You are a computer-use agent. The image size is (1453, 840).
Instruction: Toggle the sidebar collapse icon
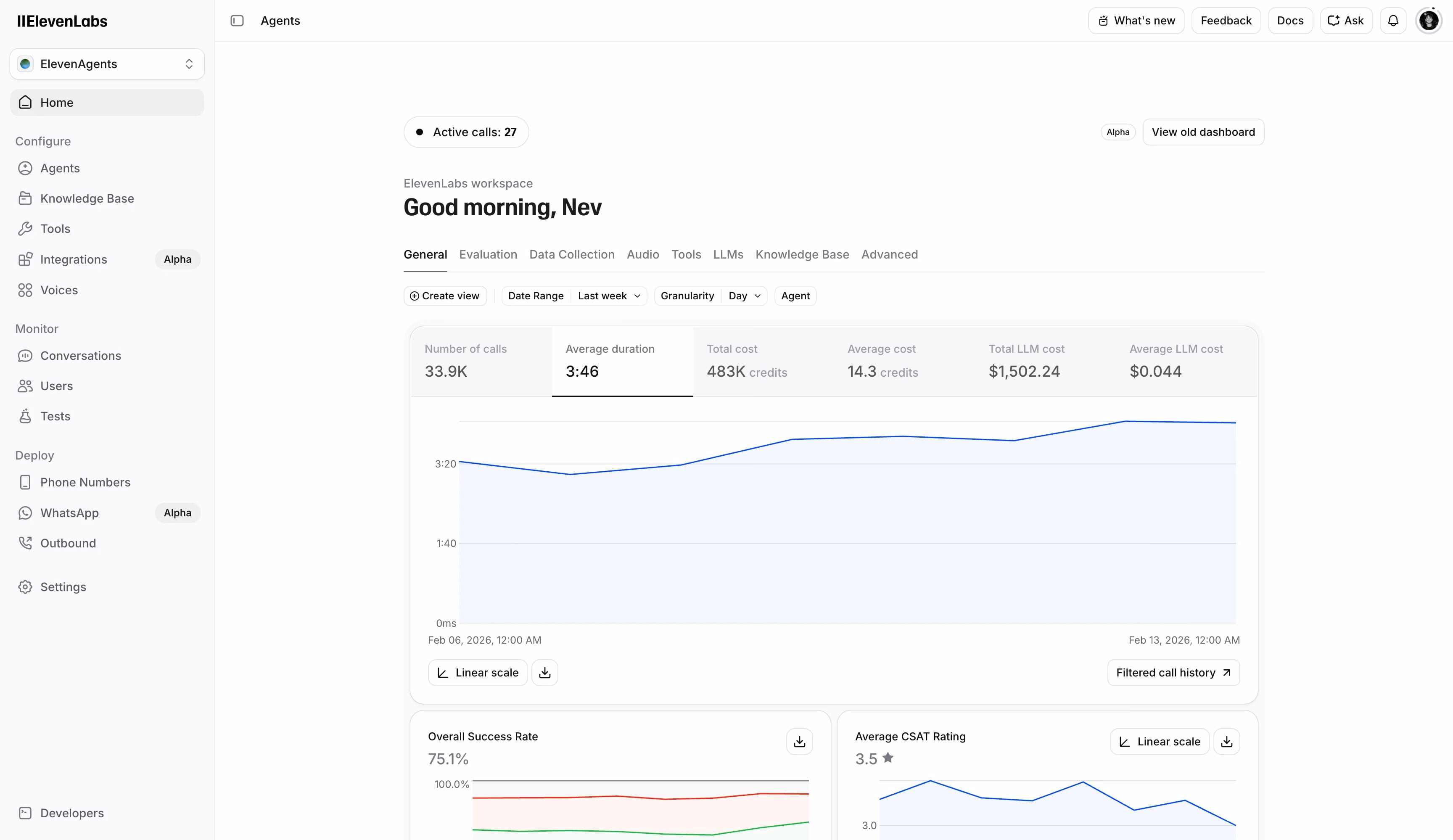click(x=237, y=21)
